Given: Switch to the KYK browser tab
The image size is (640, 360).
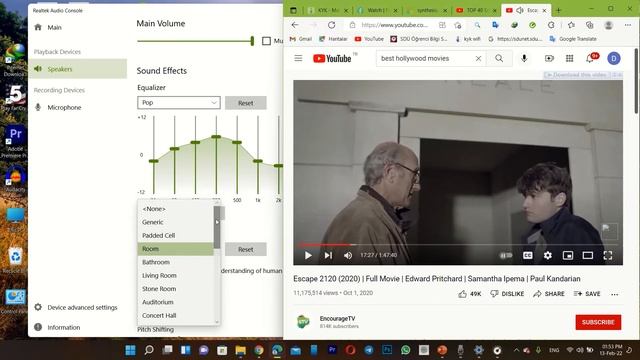Looking at the screenshot, I should click(329, 10).
